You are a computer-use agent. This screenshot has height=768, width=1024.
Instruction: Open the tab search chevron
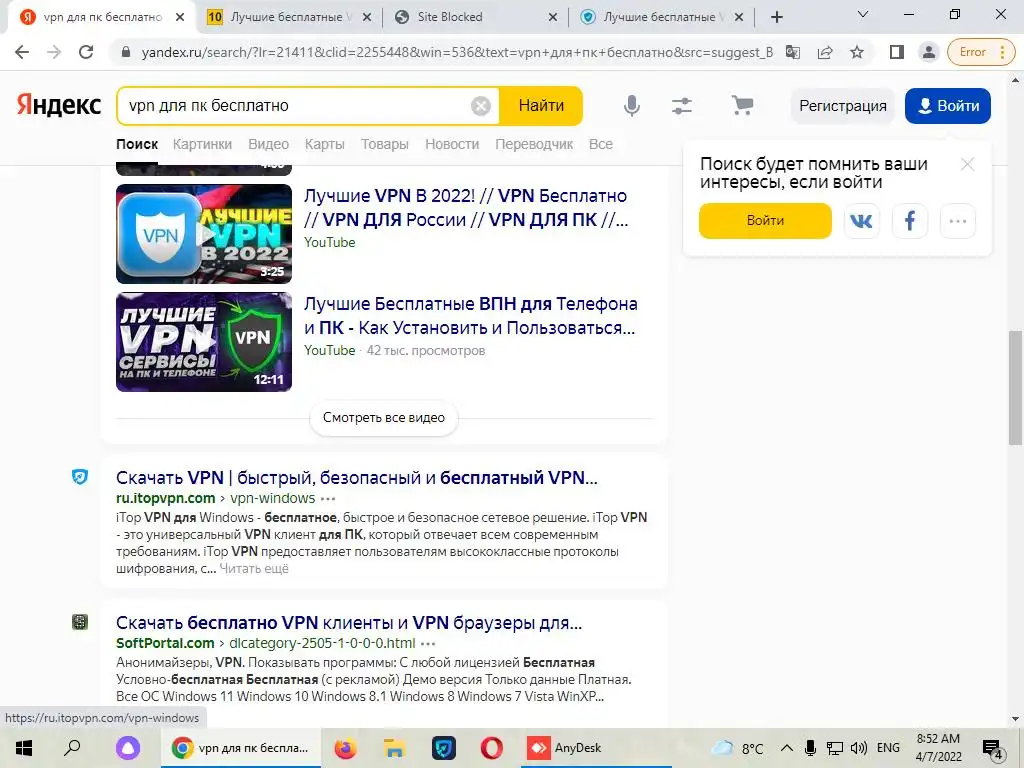[x=863, y=14]
